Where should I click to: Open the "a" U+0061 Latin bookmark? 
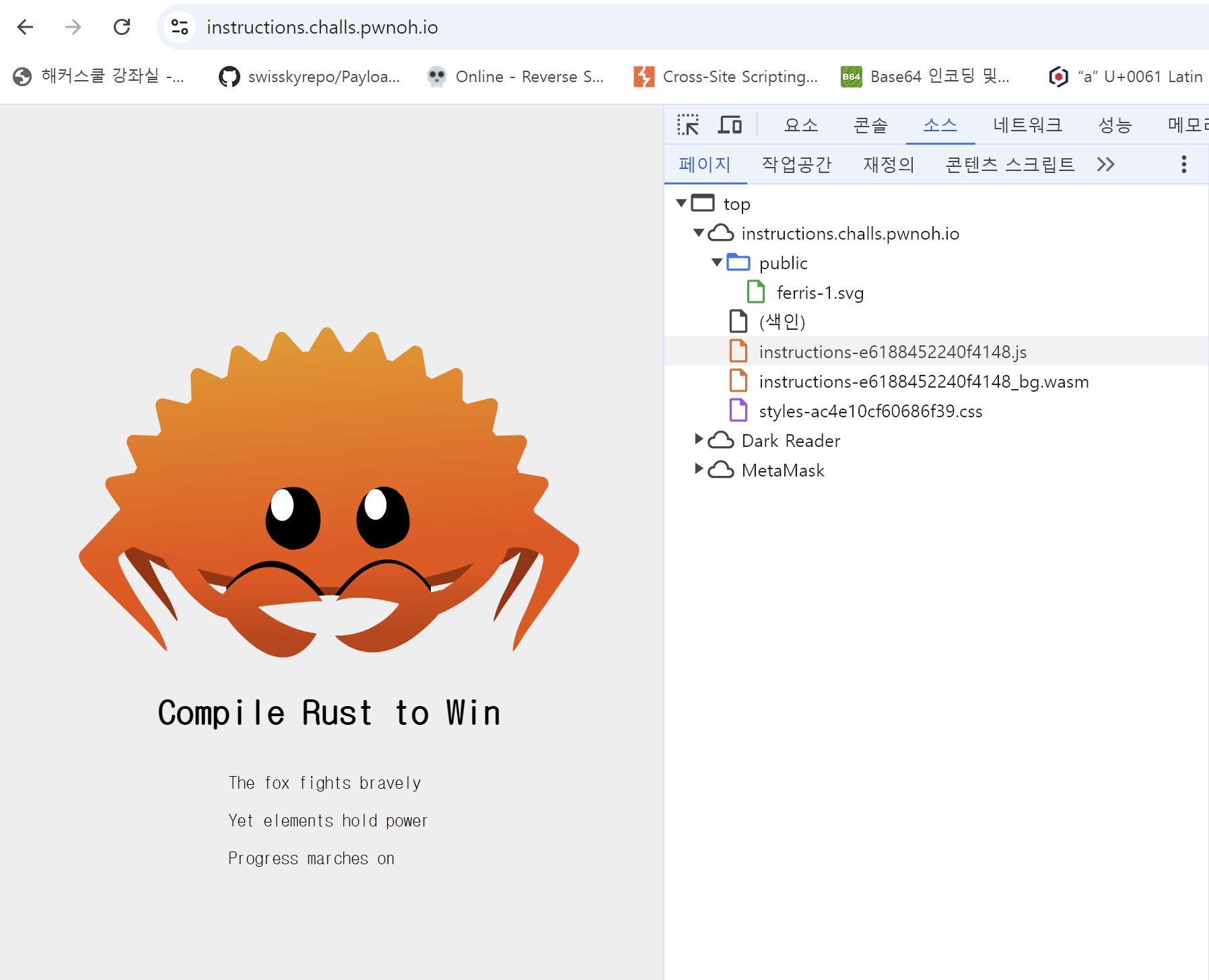[1125, 77]
